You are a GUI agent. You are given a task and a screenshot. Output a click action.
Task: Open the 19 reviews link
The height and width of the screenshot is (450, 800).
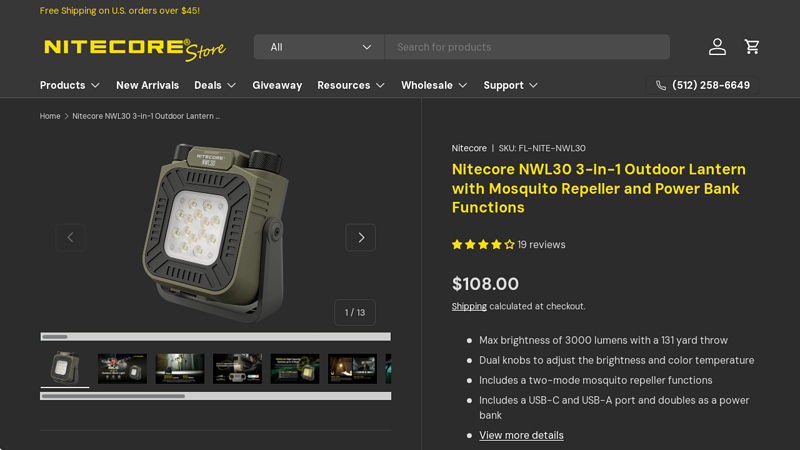[x=541, y=245]
